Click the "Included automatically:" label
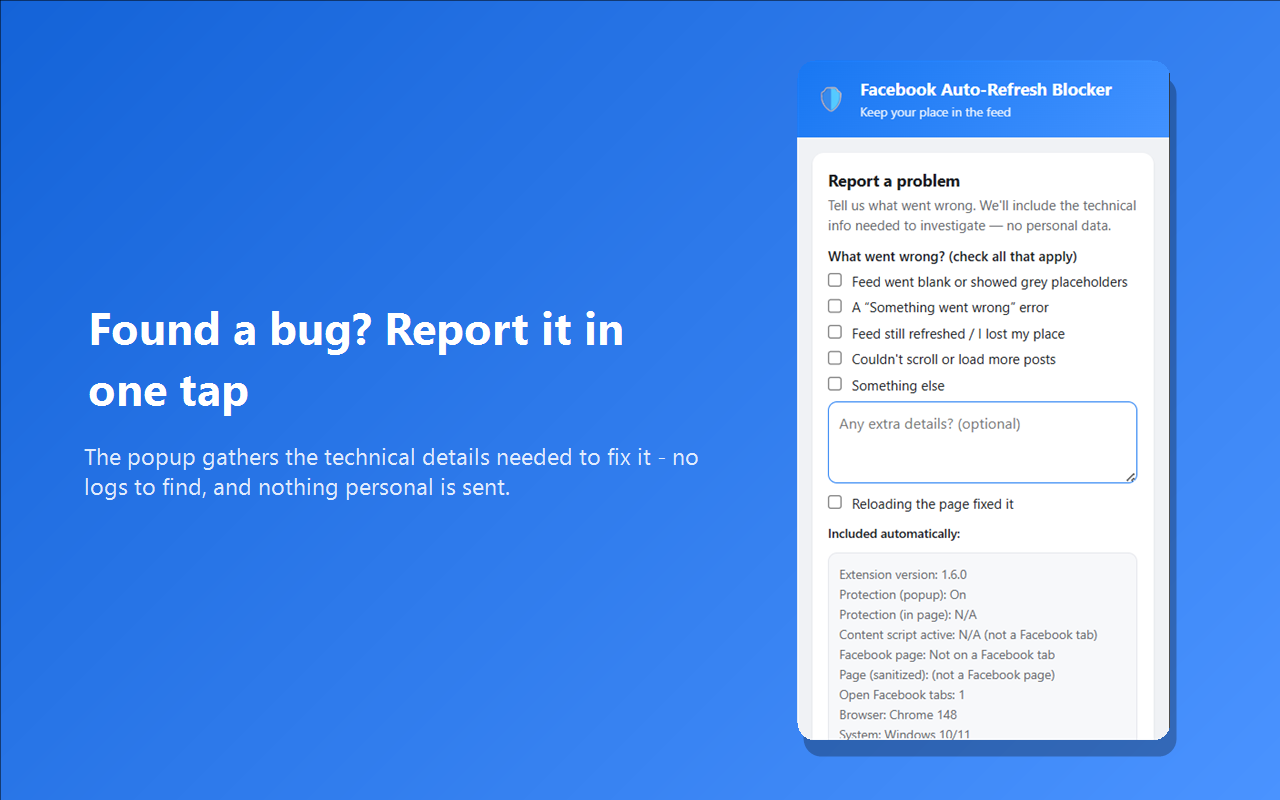The width and height of the screenshot is (1280, 800). pyautogui.click(x=894, y=534)
